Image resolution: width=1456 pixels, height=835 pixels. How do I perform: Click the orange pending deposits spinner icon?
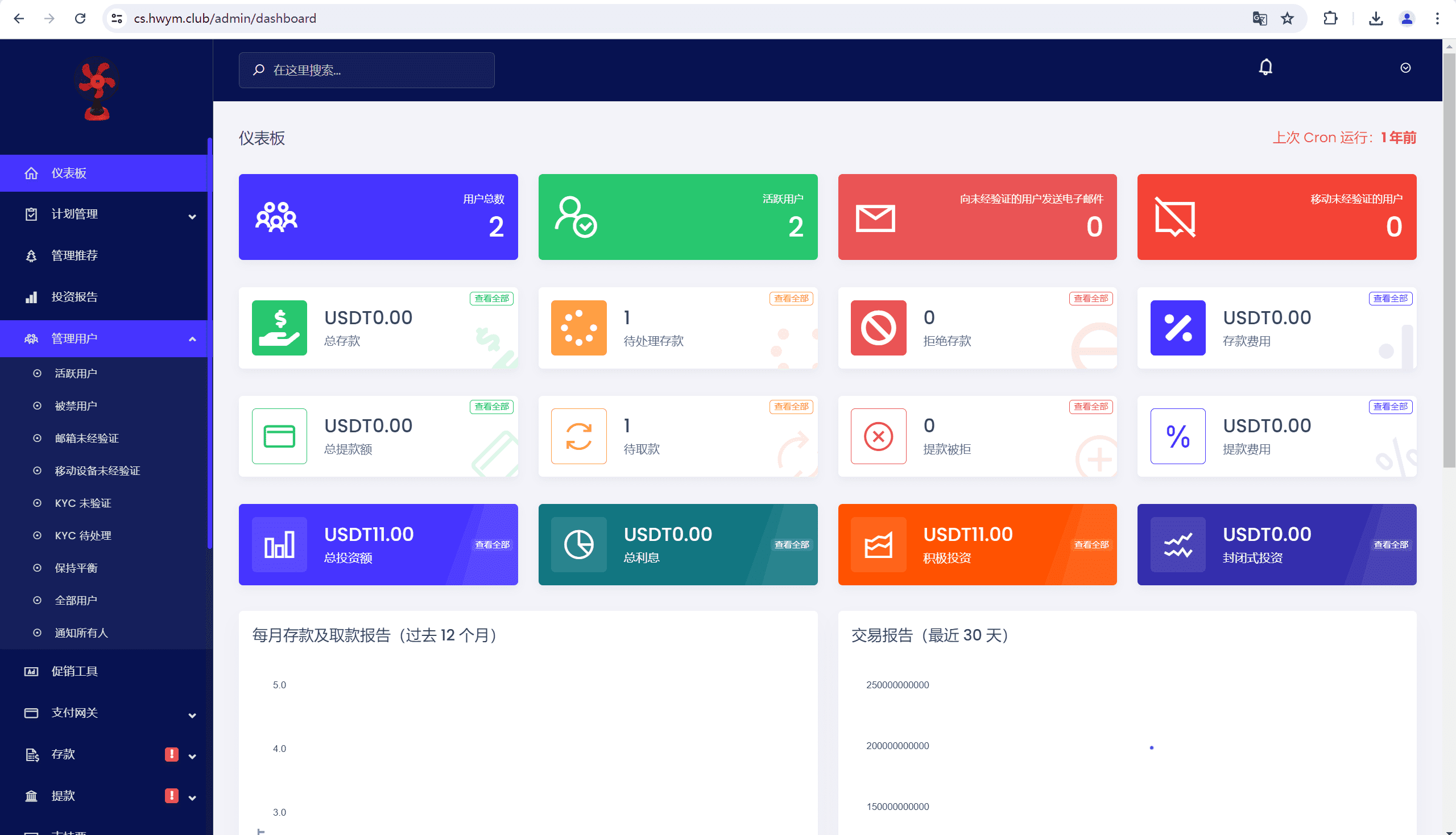point(578,328)
